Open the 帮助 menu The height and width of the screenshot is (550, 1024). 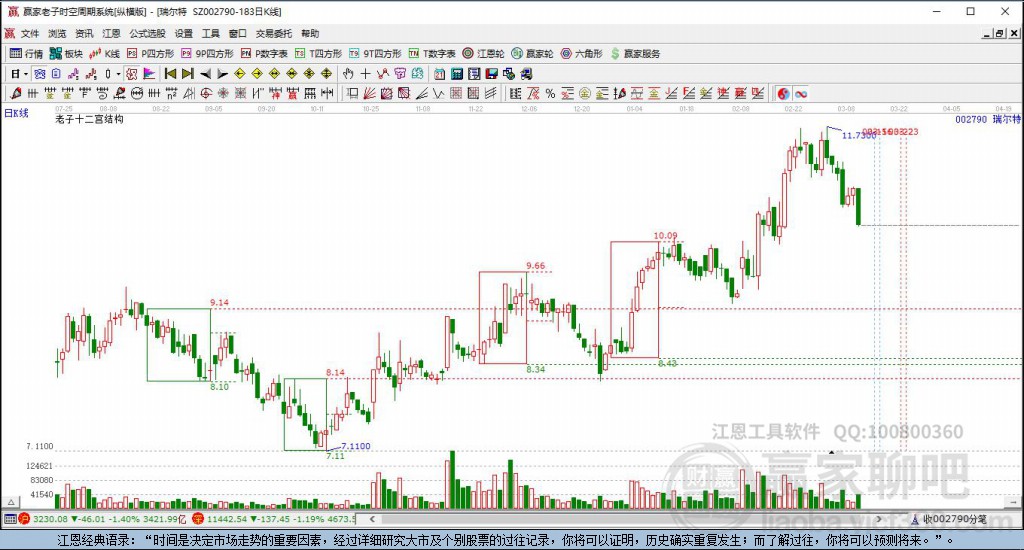pyautogui.click(x=310, y=33)
